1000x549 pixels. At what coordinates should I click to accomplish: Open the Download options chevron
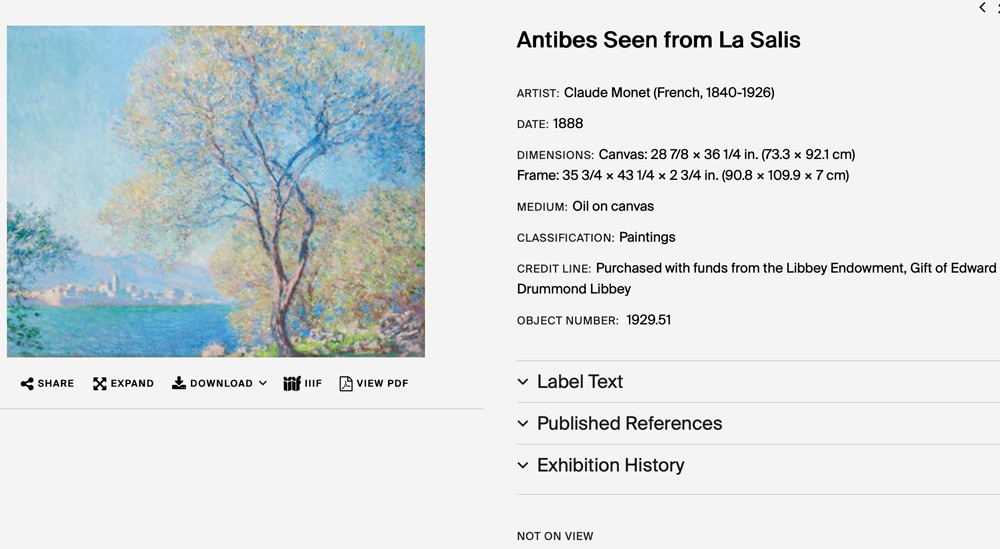point(263,383)
